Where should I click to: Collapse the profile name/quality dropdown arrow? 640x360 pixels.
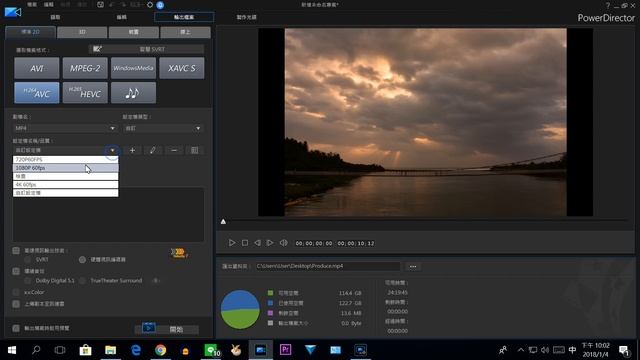pyautogui.click(x=112, y=150)
